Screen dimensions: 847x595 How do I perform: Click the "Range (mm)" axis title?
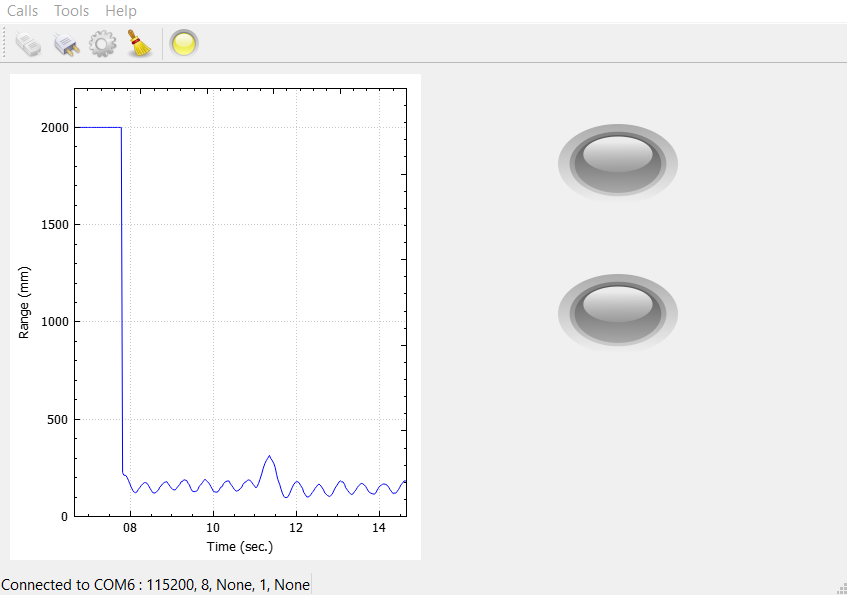click(x=24, y=302)
